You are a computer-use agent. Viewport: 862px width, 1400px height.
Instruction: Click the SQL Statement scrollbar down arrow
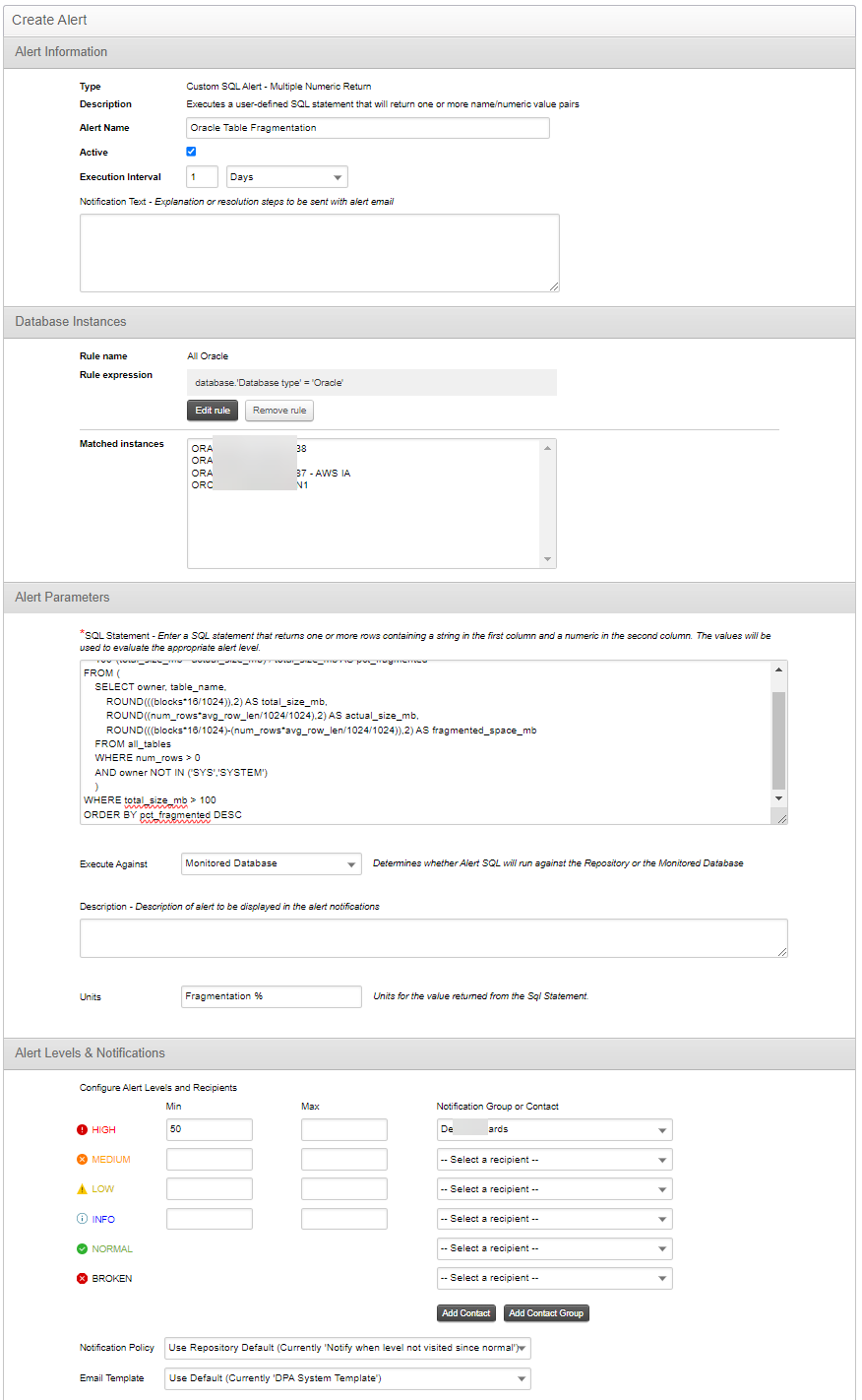click(779, 798)
